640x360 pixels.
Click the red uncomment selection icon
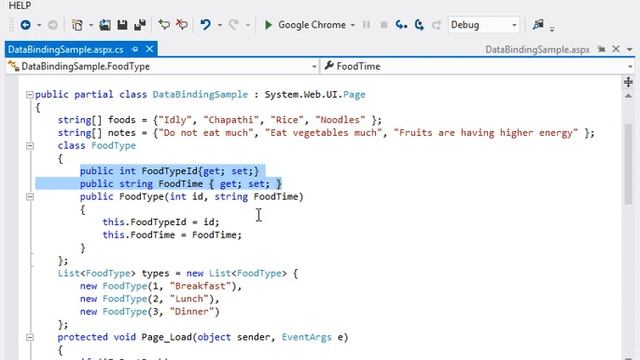(x=182, y=25)
